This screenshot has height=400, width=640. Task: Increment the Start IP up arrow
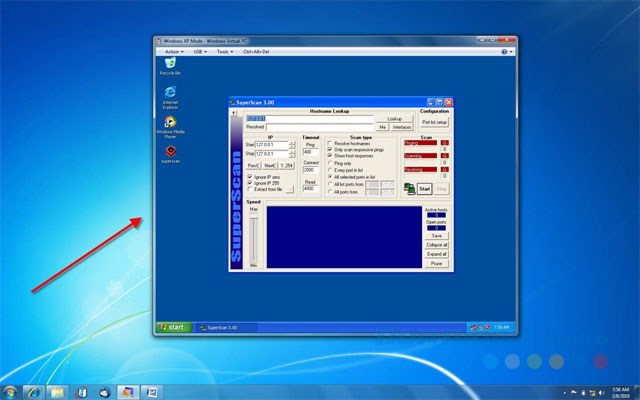292,143
